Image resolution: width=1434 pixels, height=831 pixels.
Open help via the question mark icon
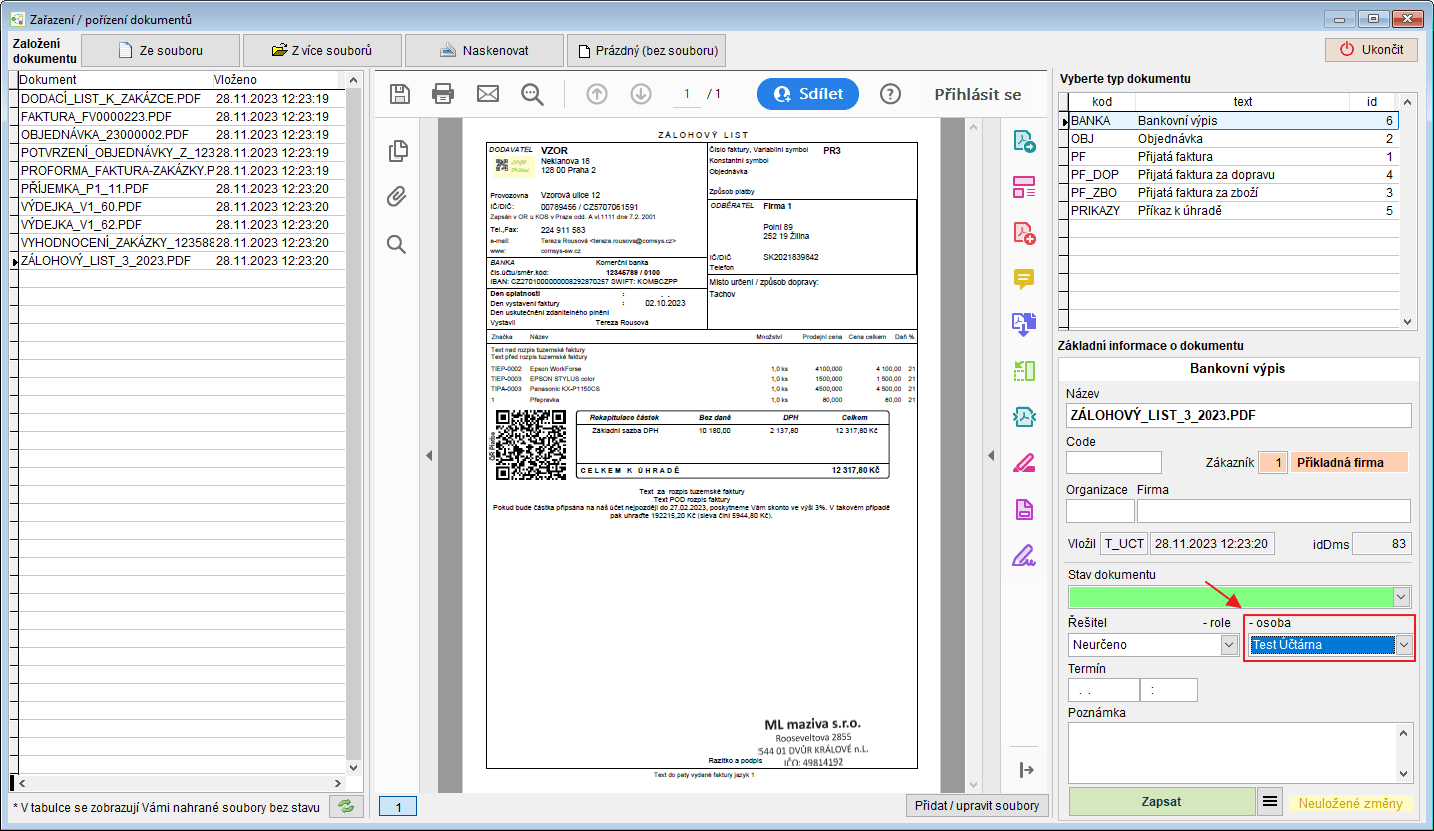coord(891,94)
